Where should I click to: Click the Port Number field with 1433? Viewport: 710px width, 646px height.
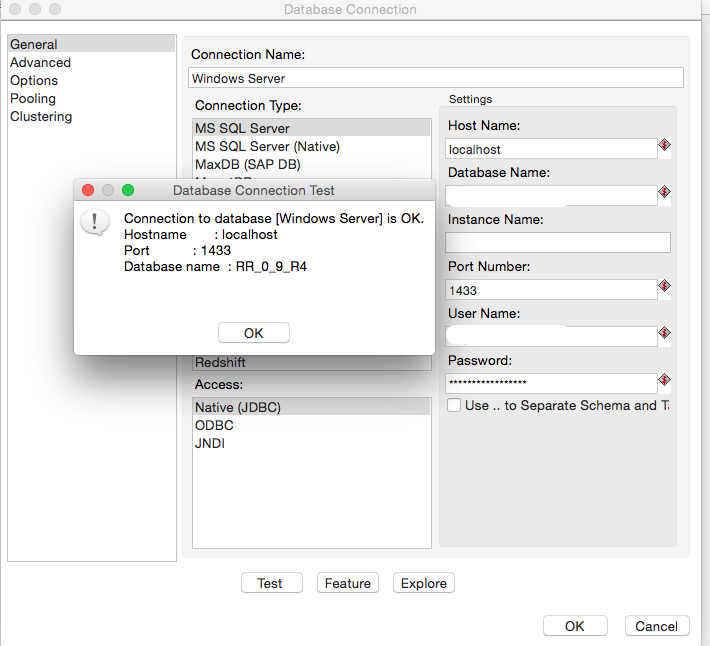[x=551, y=290]
